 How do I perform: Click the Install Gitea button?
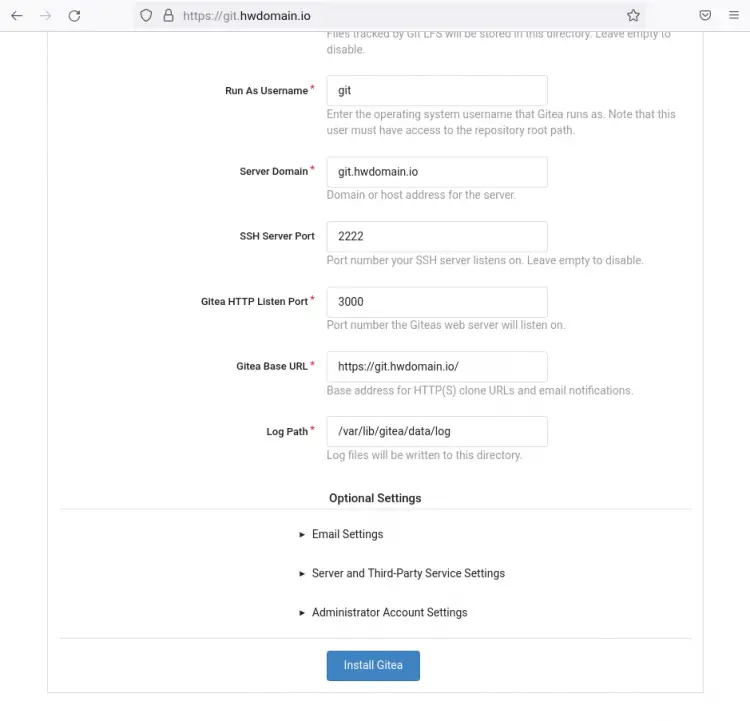coord(373,665)
